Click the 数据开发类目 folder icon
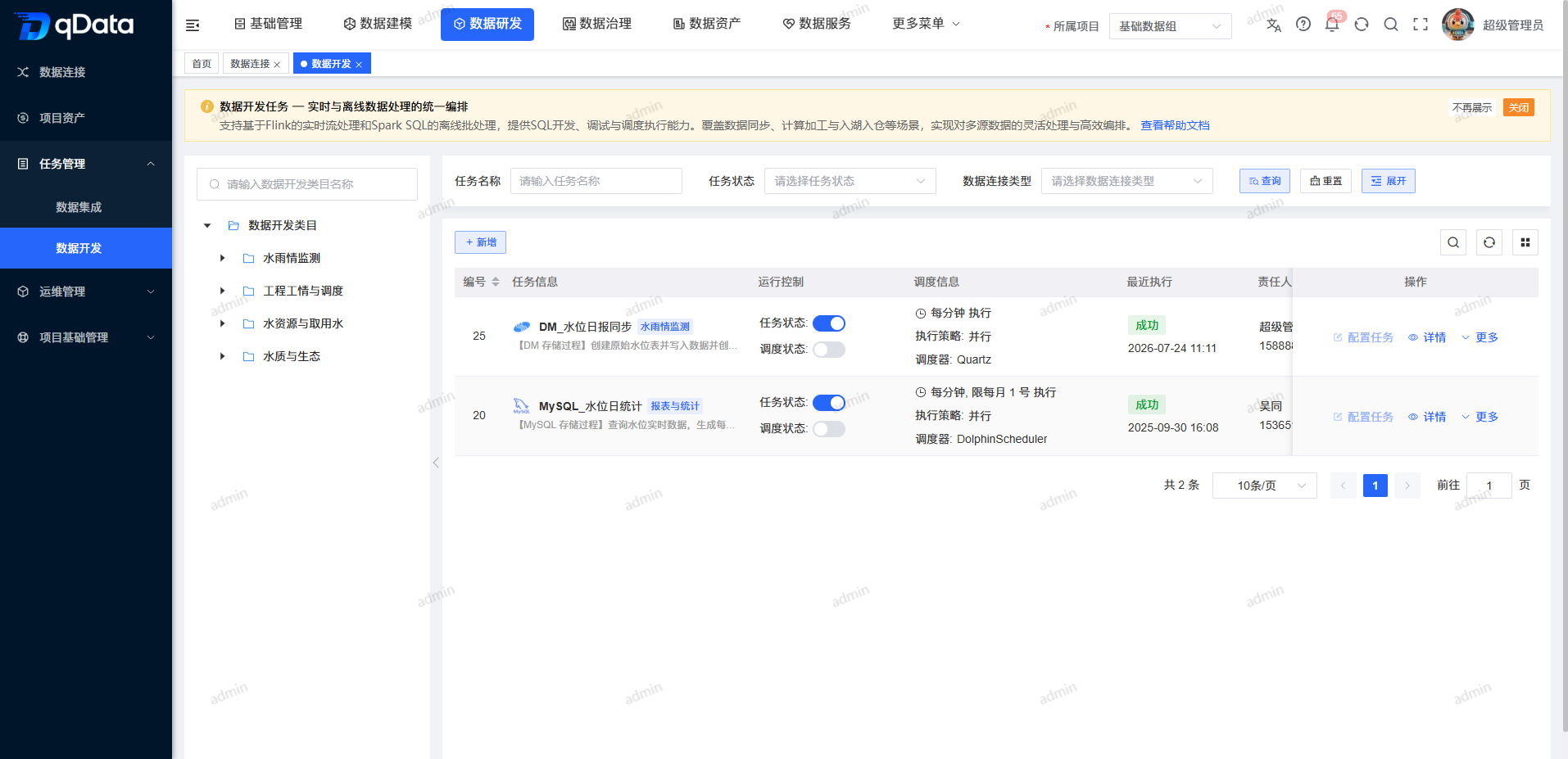 [x=233, y=225]
